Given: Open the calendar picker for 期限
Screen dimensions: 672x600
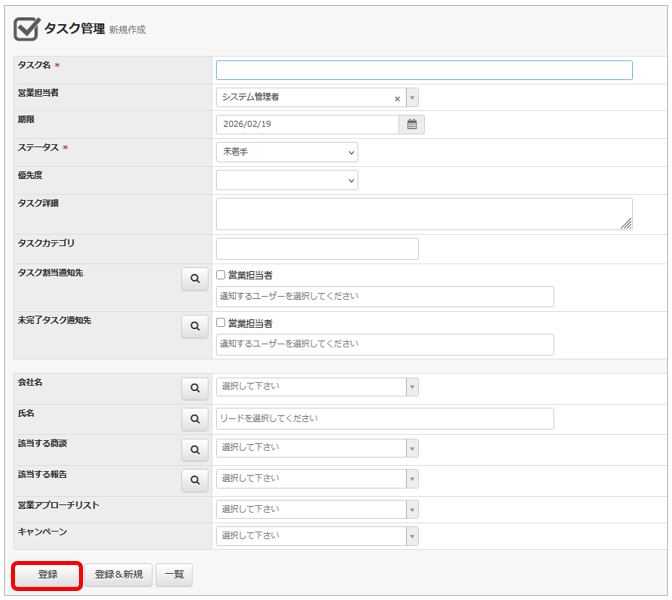Looking at the screenshot, I should tap(411, 125).
